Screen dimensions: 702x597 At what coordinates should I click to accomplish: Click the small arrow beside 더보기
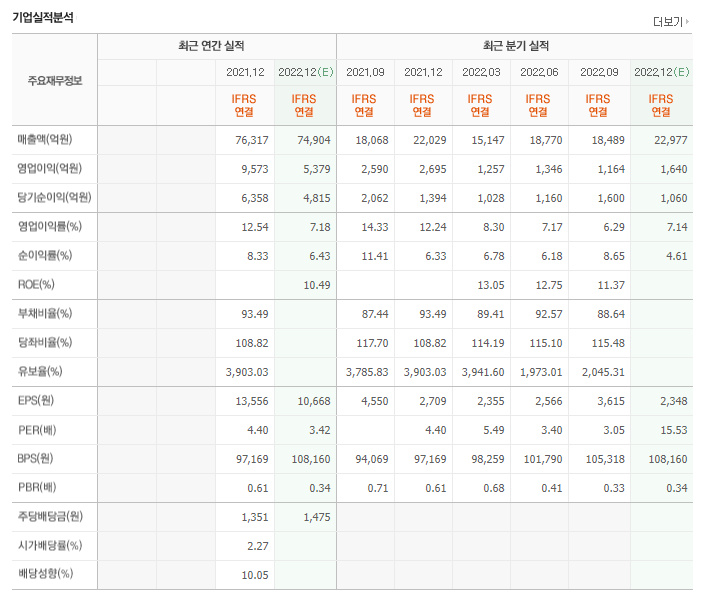(687, 21)
